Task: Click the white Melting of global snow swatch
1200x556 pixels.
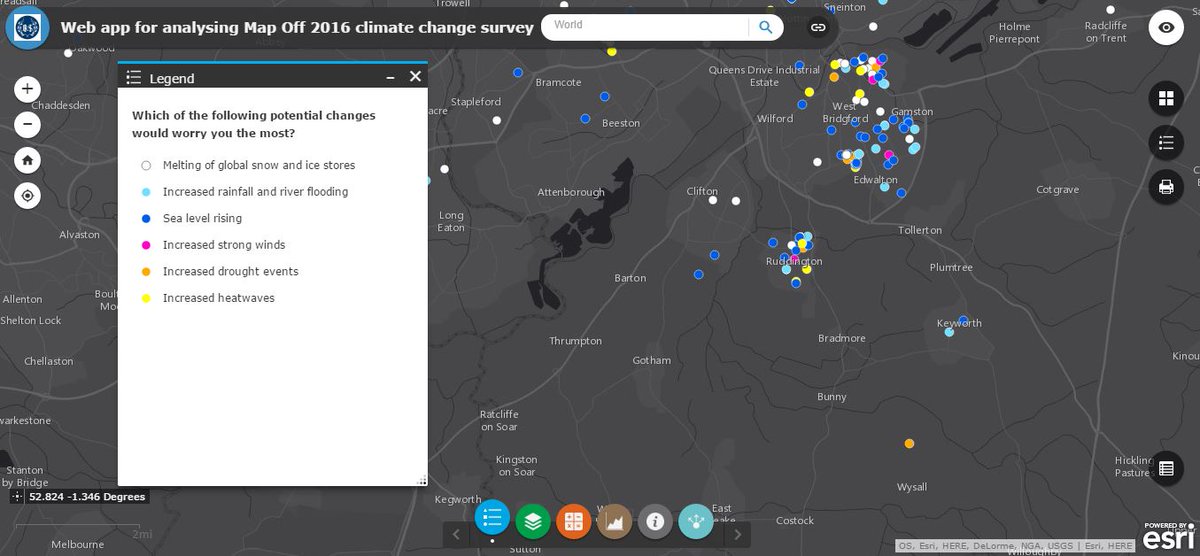Action: tap(146, 165)
